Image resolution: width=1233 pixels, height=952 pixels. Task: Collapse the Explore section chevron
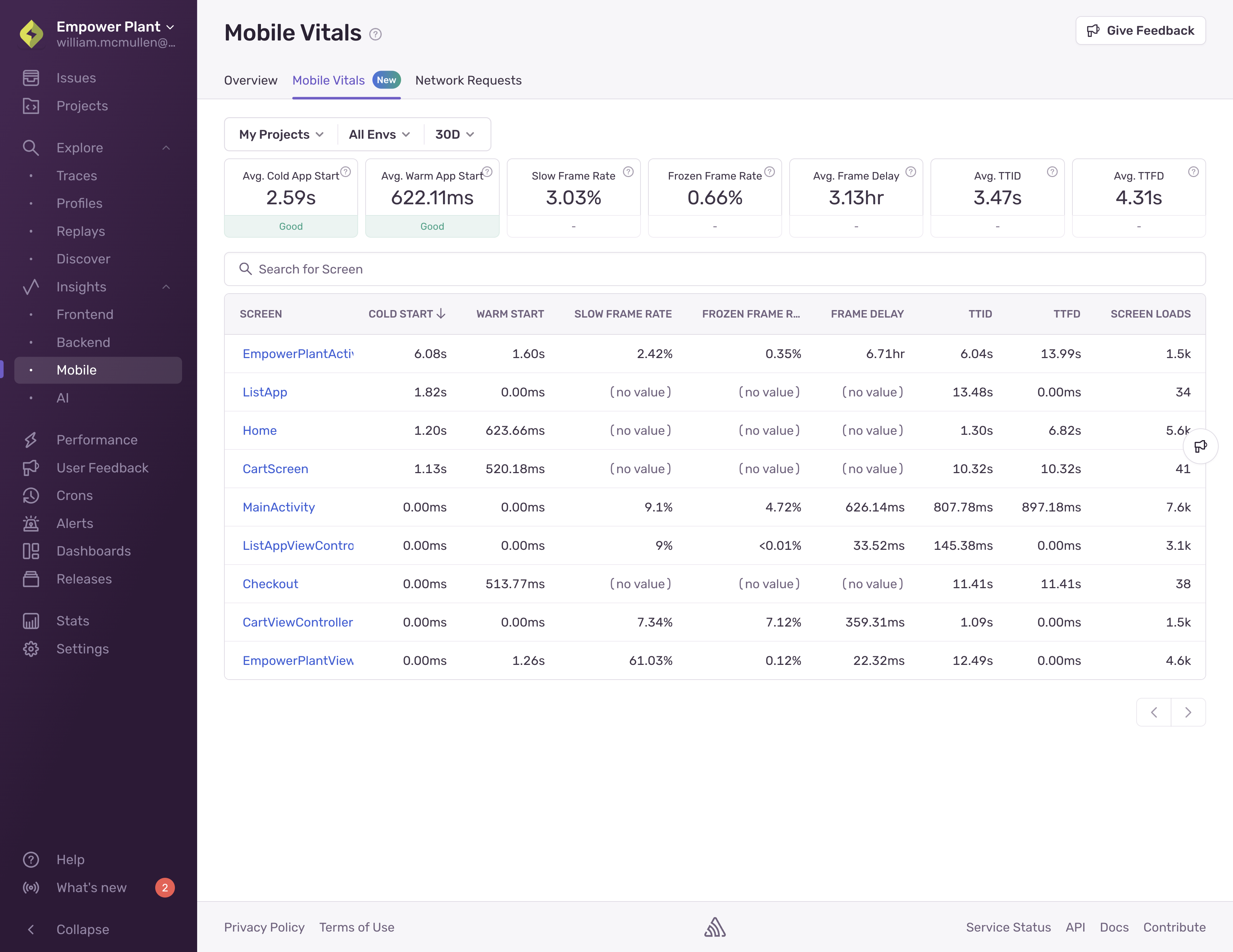coord(166,148)
